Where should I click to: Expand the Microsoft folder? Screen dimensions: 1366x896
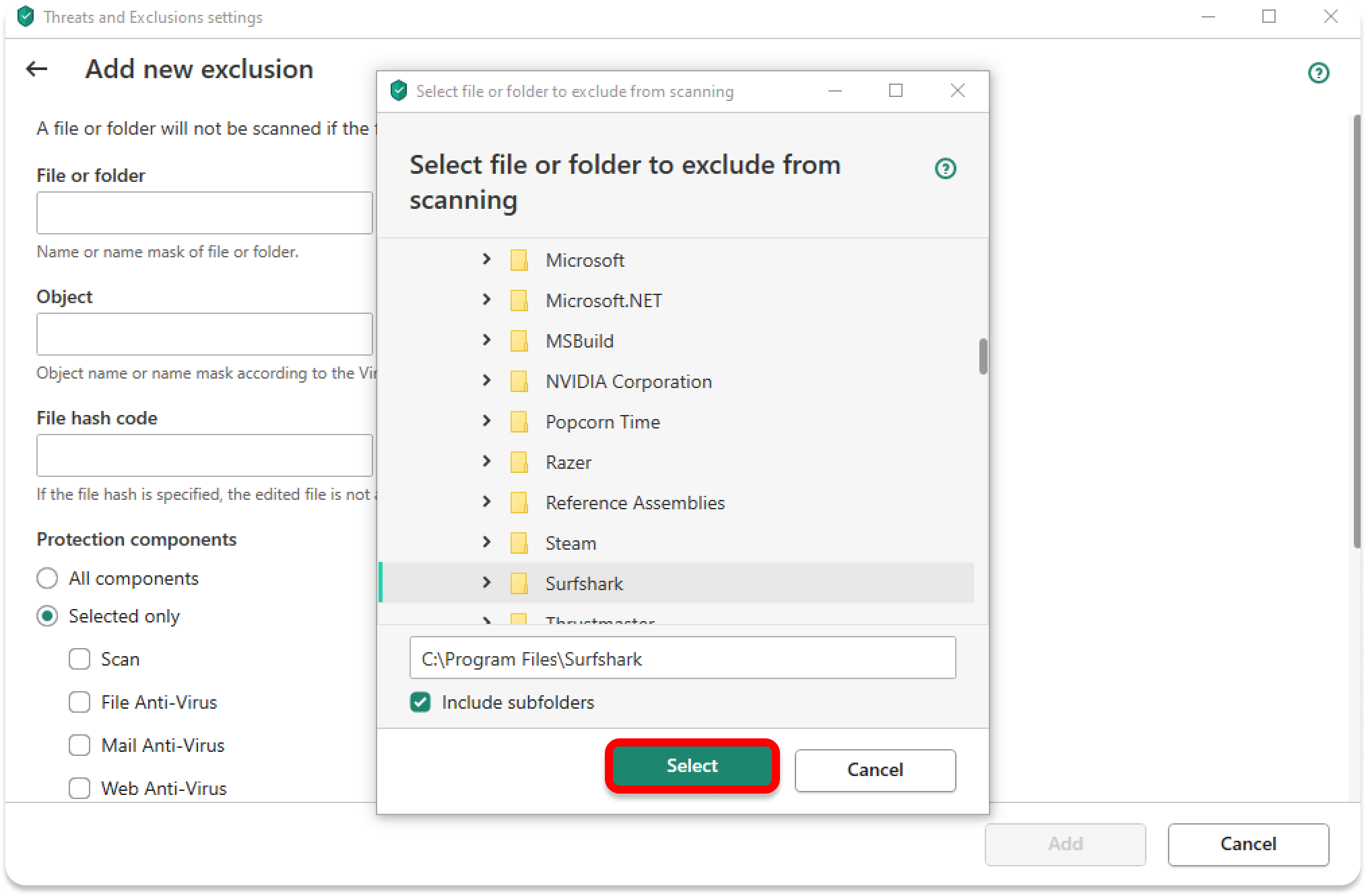[486, 259]
